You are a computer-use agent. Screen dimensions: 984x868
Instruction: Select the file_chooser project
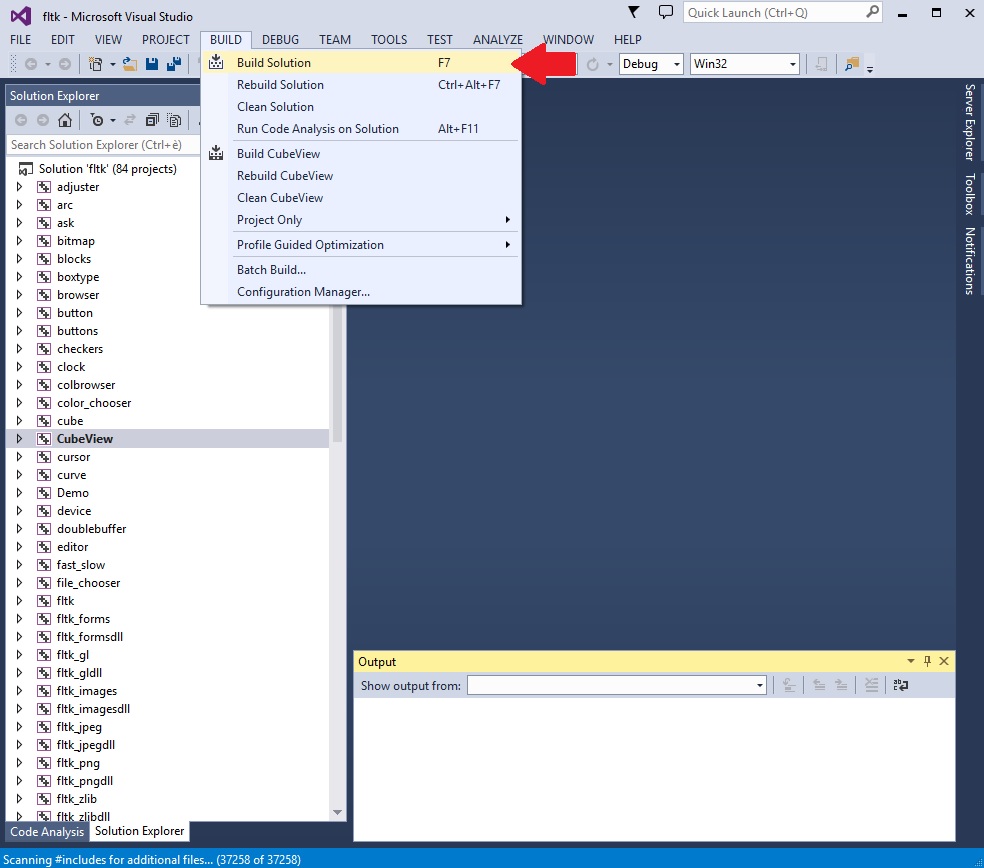pos(88,583)
